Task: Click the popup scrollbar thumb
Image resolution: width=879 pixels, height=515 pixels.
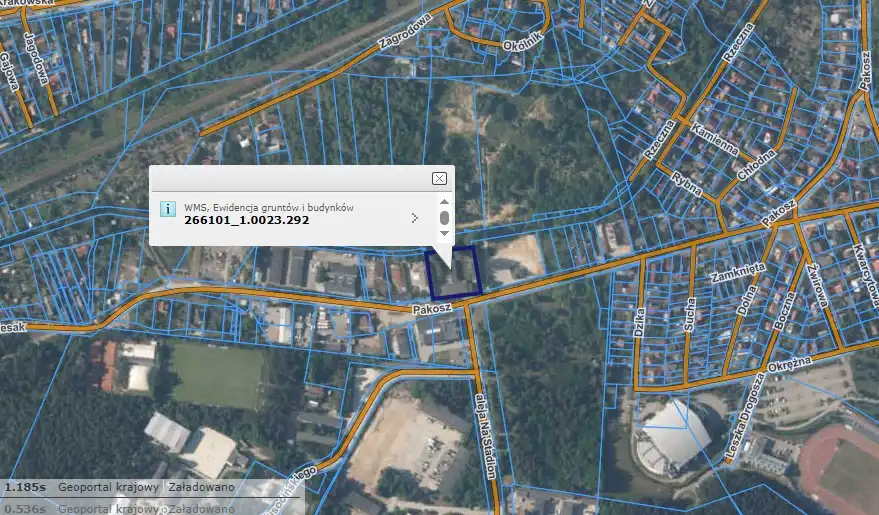Action: (444, 218)
